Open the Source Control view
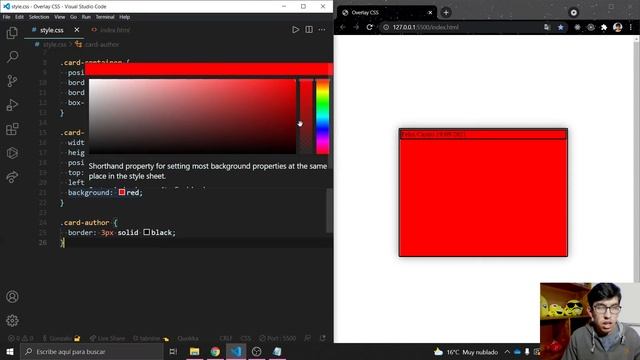The height and width of the screenshot is (360, 640). (12, 80)
